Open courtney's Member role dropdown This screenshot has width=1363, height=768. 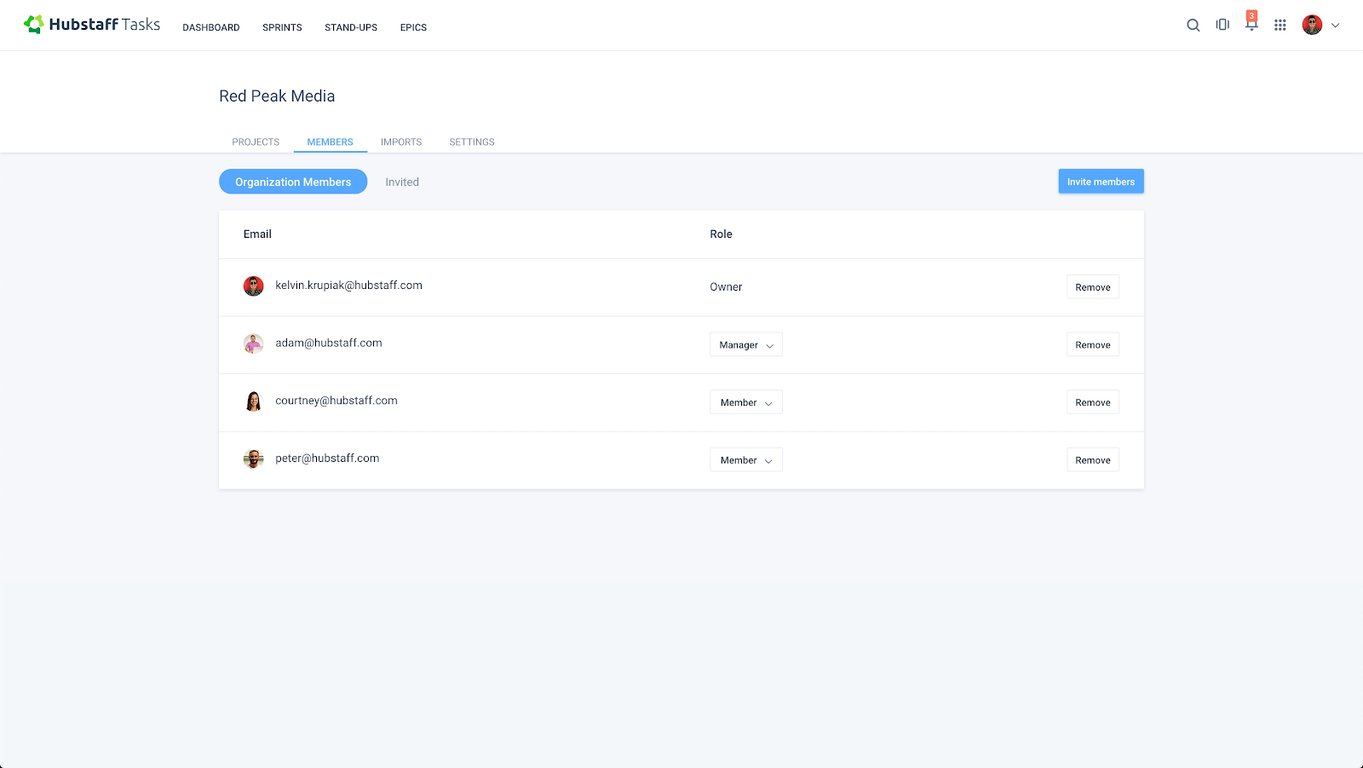click(x=746, y=402)
